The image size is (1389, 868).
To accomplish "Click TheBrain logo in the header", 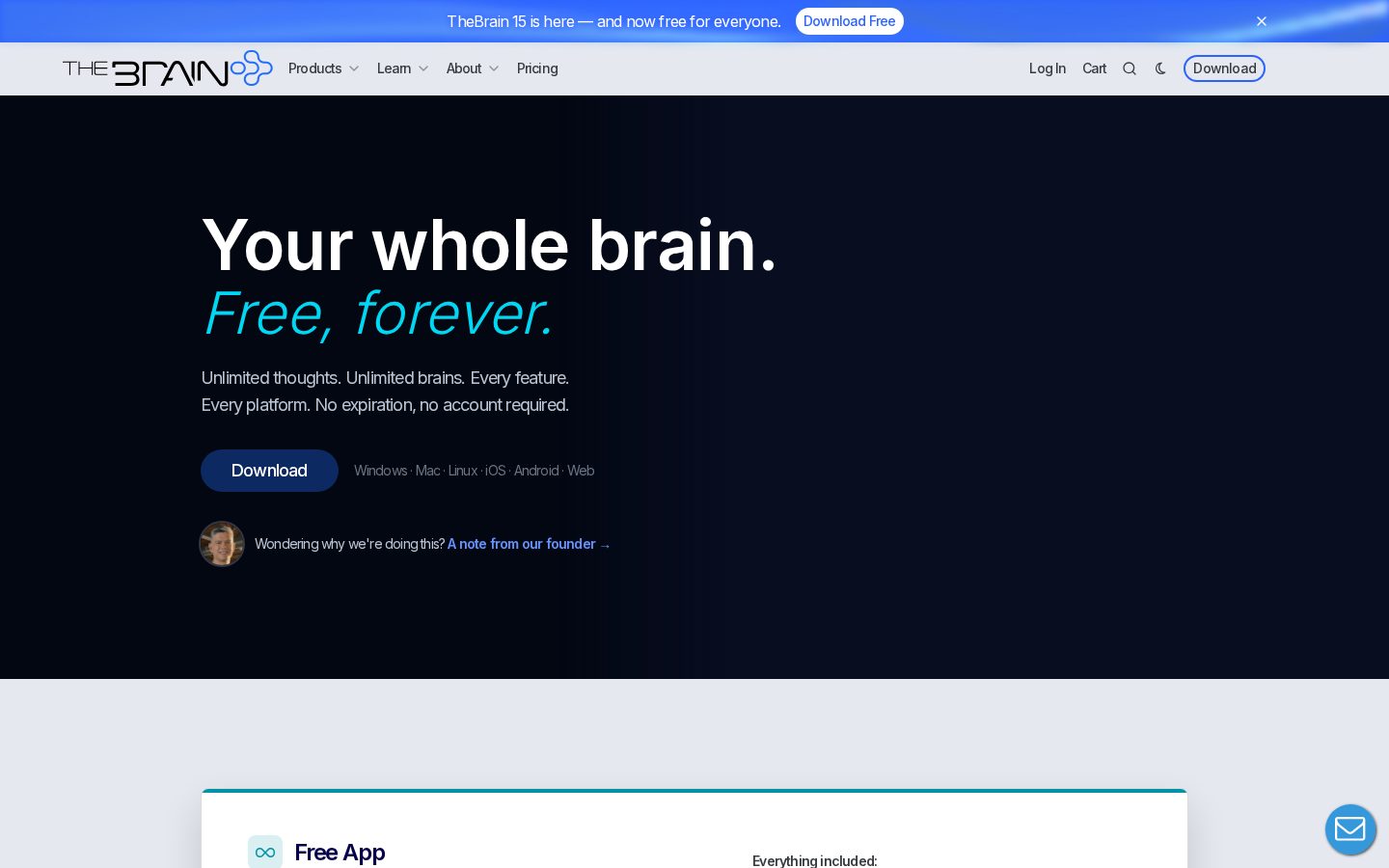I will [168, 68].
